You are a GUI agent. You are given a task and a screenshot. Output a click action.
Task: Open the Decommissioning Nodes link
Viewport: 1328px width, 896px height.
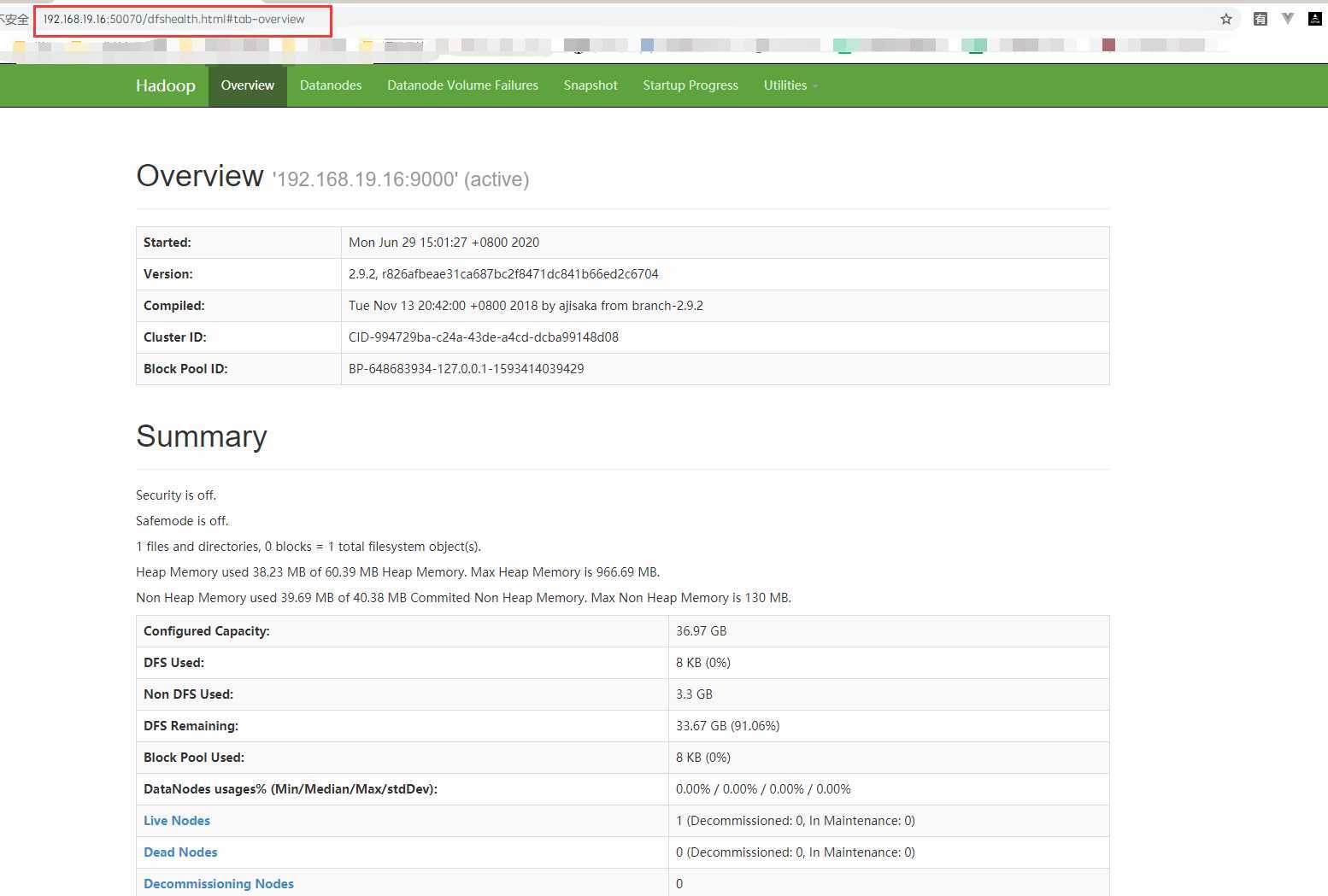219,884
